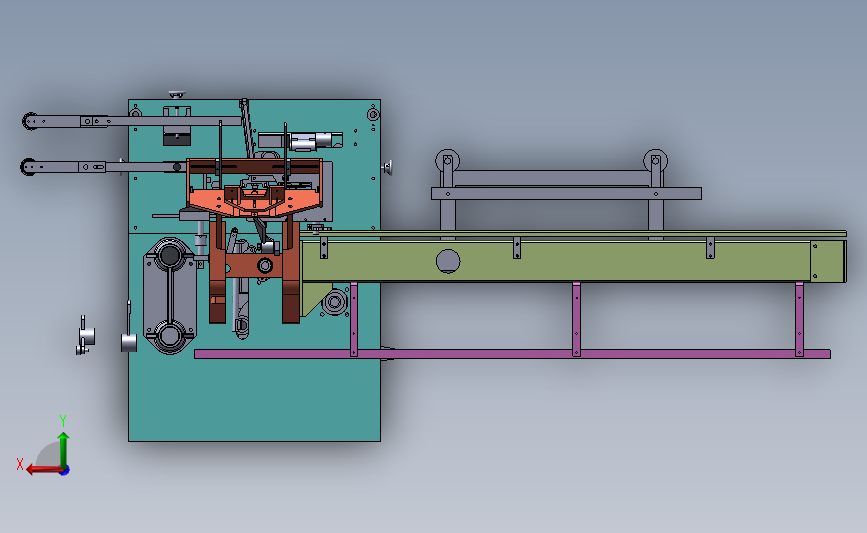Viewport: 867px width, 533px height.
Task: Select the end cap of the olive beam
Action: (x=828, y=261)
